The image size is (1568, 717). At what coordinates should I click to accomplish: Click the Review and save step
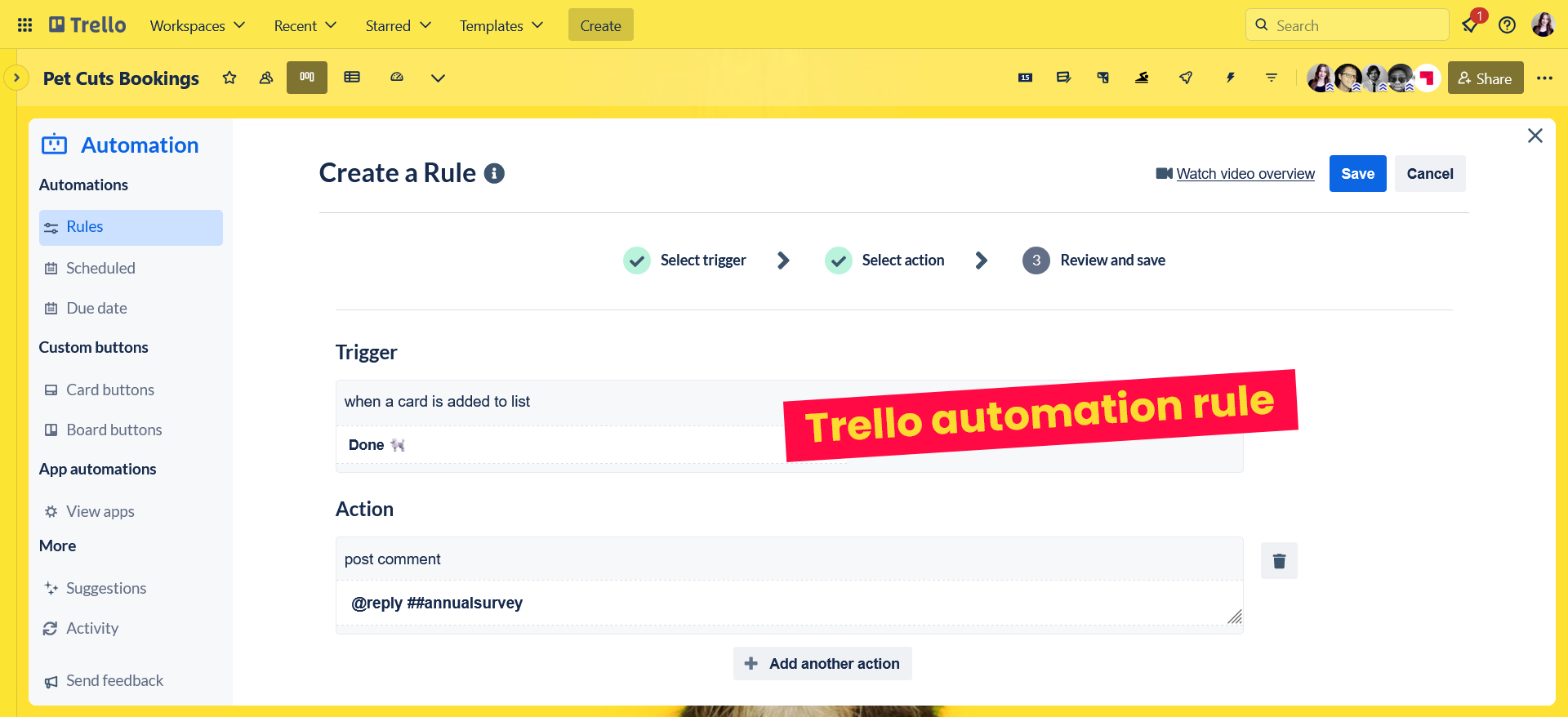[x=1094, y=261]
